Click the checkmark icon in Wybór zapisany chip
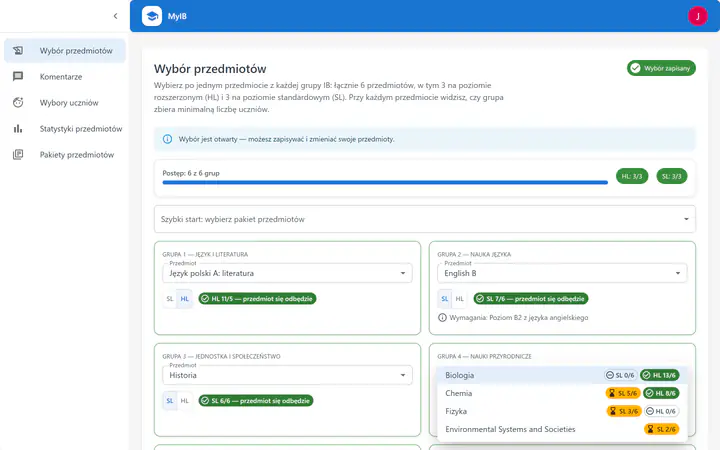 point(636,68)
